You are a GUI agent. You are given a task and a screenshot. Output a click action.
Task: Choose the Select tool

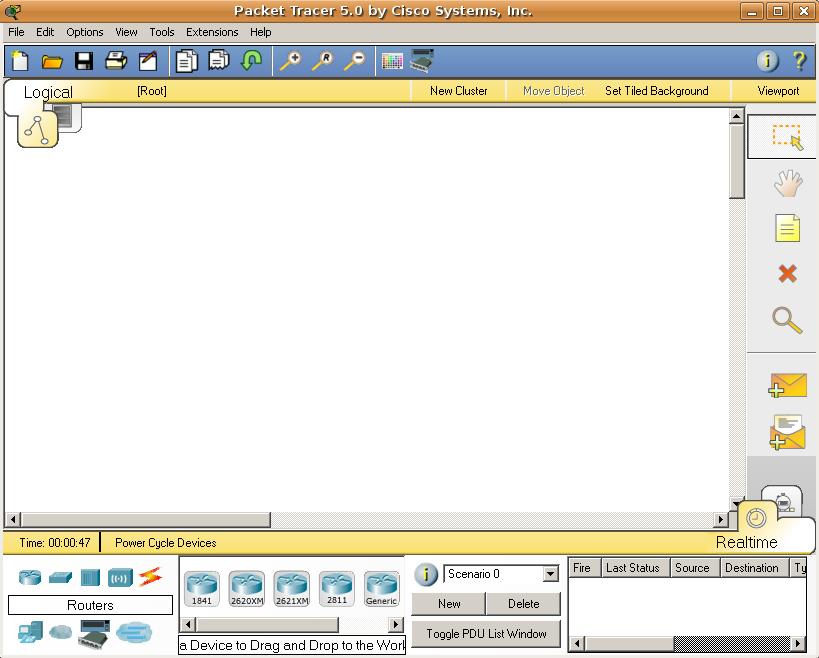pos(787,137)
